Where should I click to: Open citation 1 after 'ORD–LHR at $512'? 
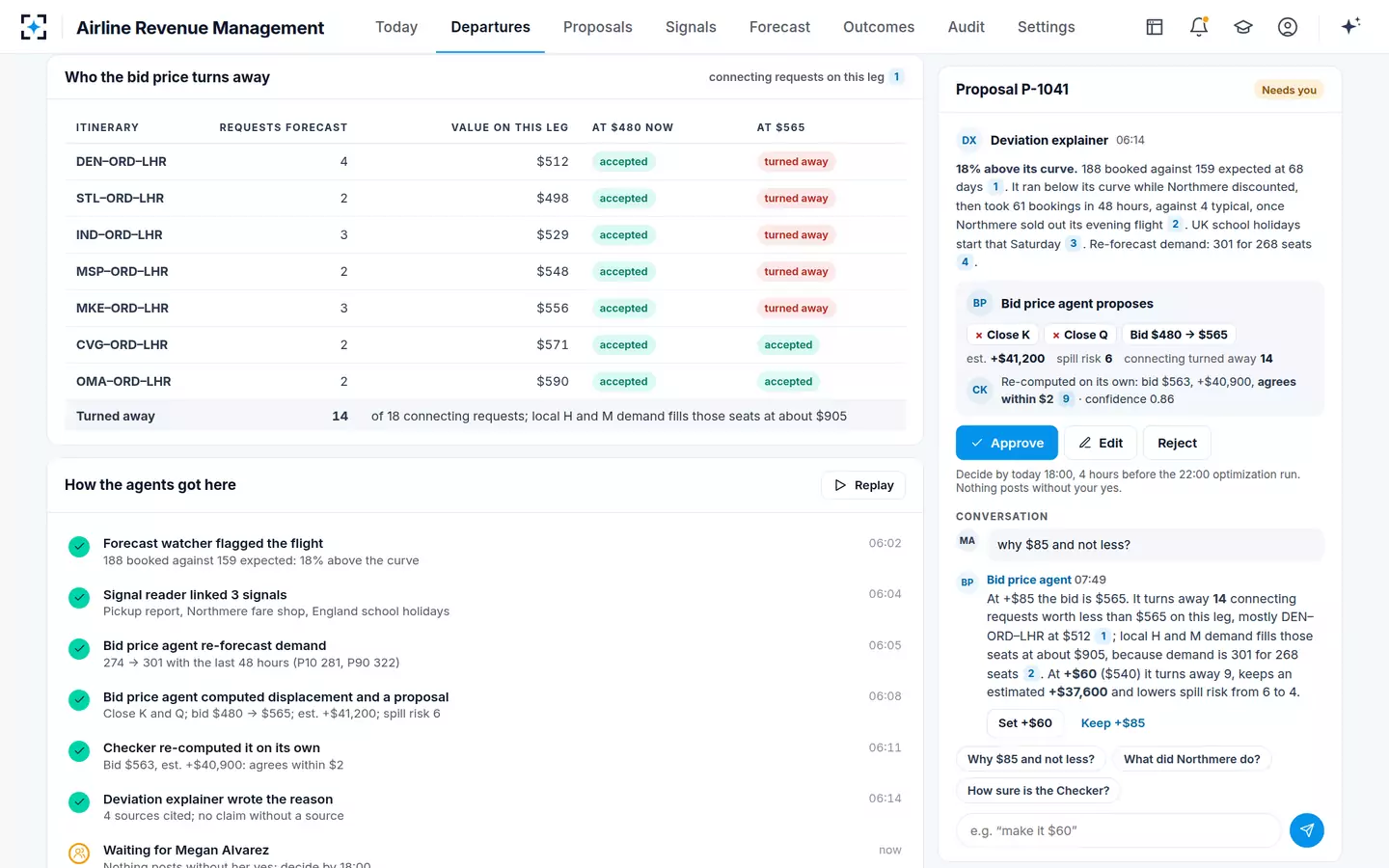point(1103,637)
